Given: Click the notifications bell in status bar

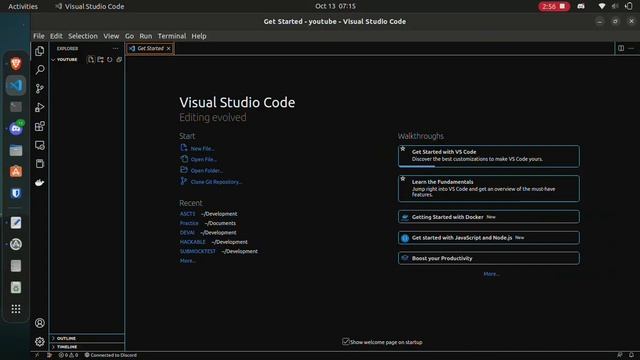Looking at the screenshot, I should coord(631,355).
